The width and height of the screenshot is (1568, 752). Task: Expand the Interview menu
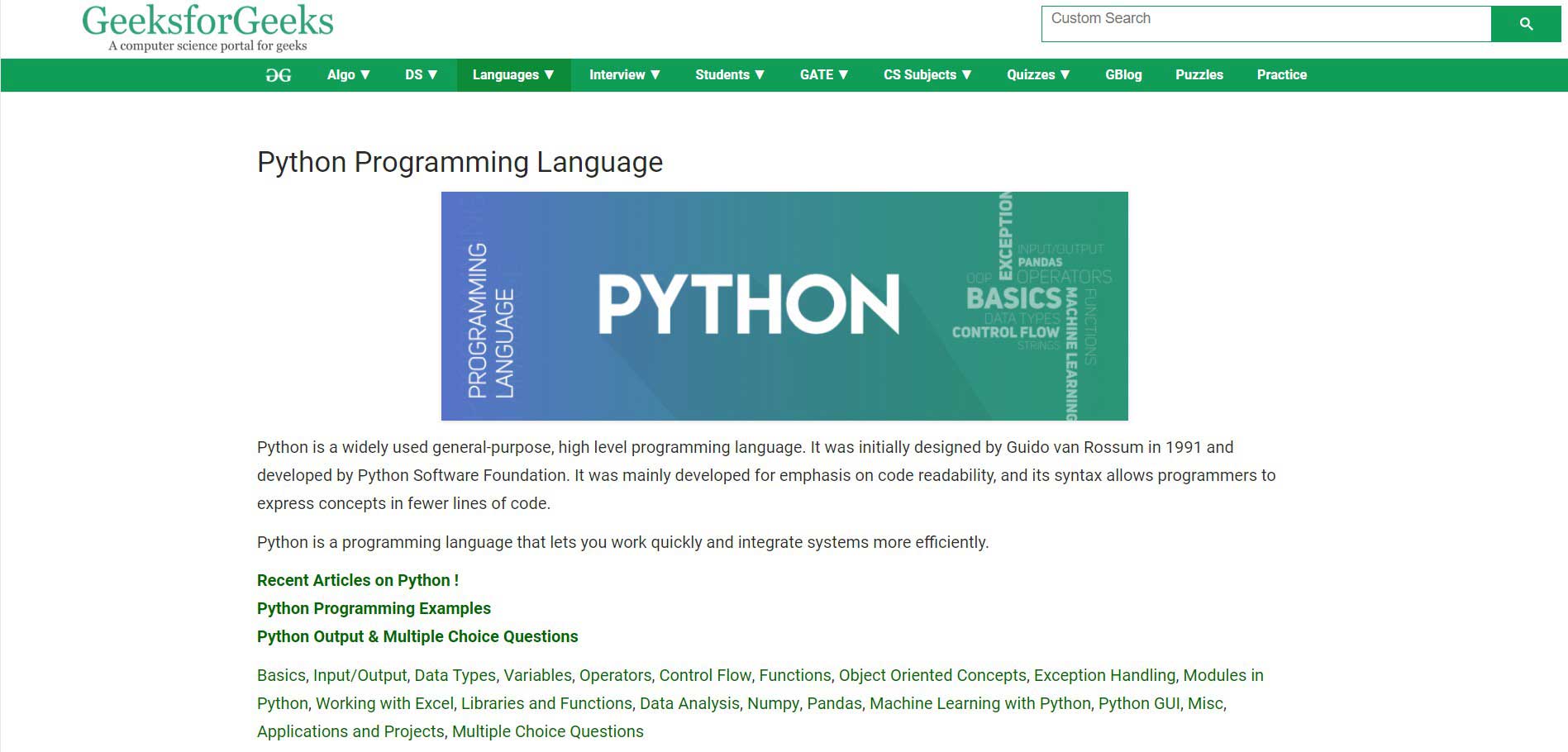point(624,75)
